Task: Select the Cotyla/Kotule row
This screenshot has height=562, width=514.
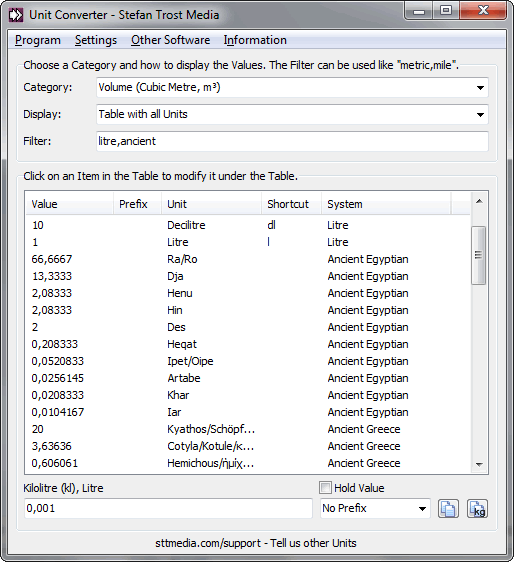Action: pos(248,446)
